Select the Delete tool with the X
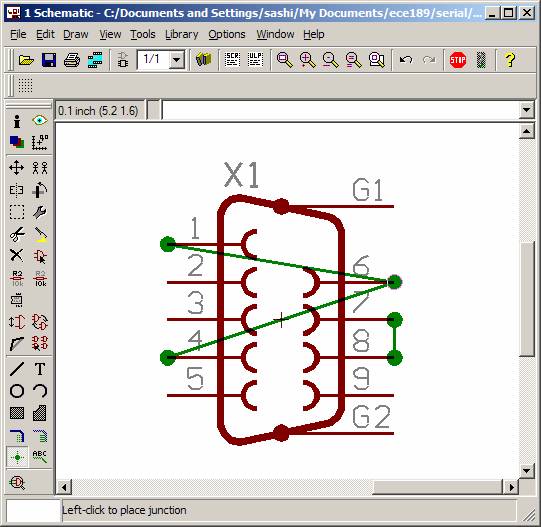The height and width of the screenshot is (527, 541). point(17,255)
